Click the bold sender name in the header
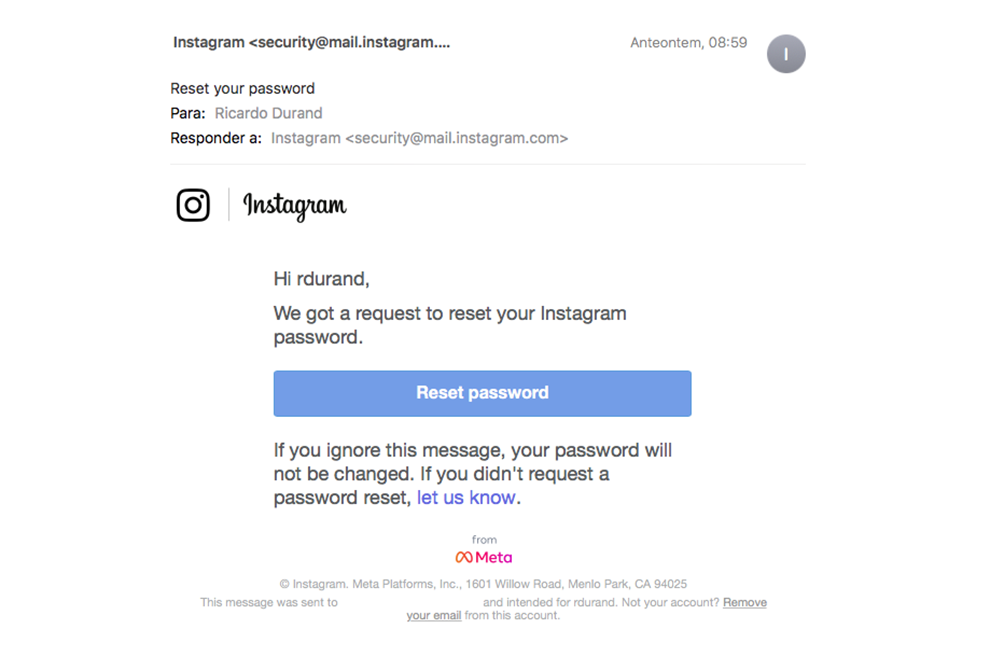This screenshot has height=671, width=990. tap(311, 43)
